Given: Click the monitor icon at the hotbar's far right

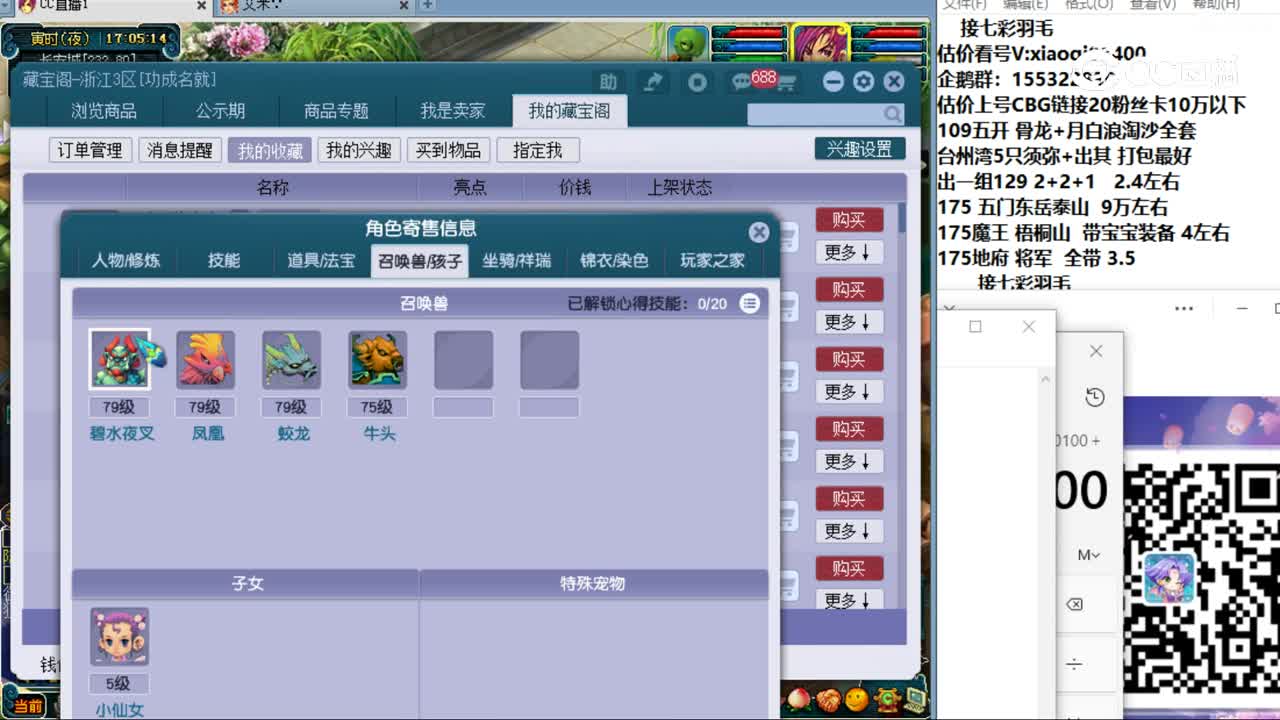Looking at the screenshot, I should click(x=916, y=700).
